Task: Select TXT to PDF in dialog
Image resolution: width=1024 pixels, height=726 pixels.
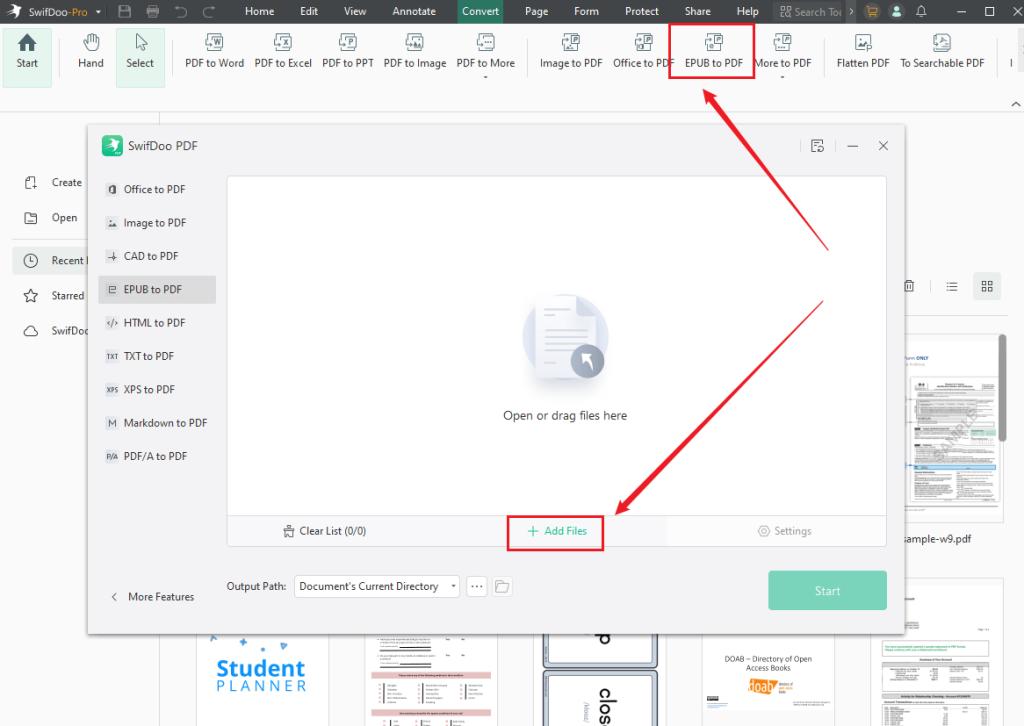Action: point(157,356)
